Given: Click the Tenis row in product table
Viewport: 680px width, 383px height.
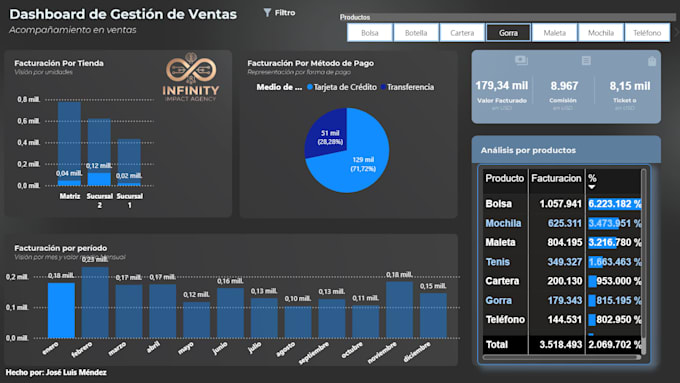Looking at the screenshot, I should [562, 262].
